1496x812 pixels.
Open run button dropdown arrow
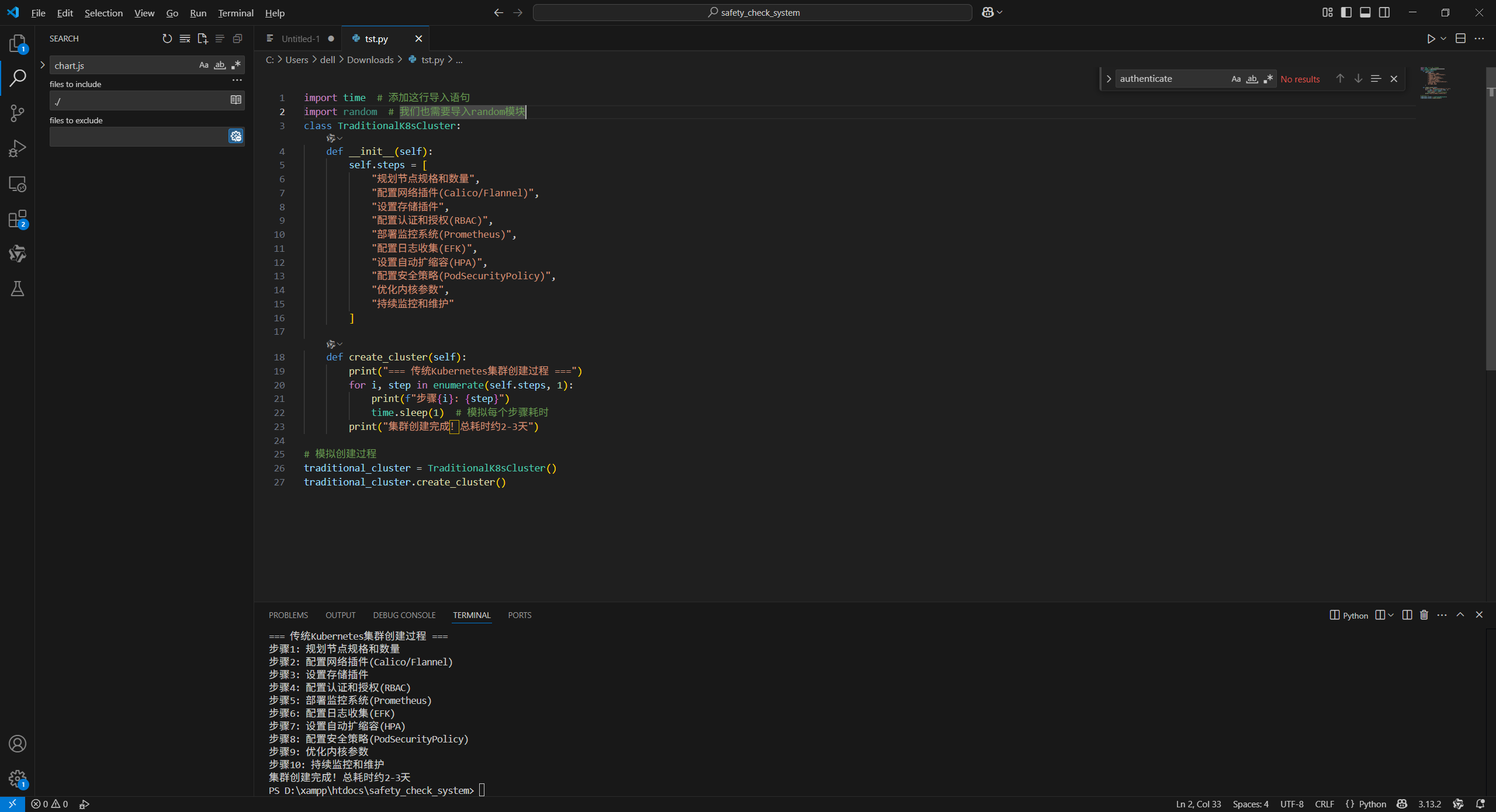pos(1443,39)
